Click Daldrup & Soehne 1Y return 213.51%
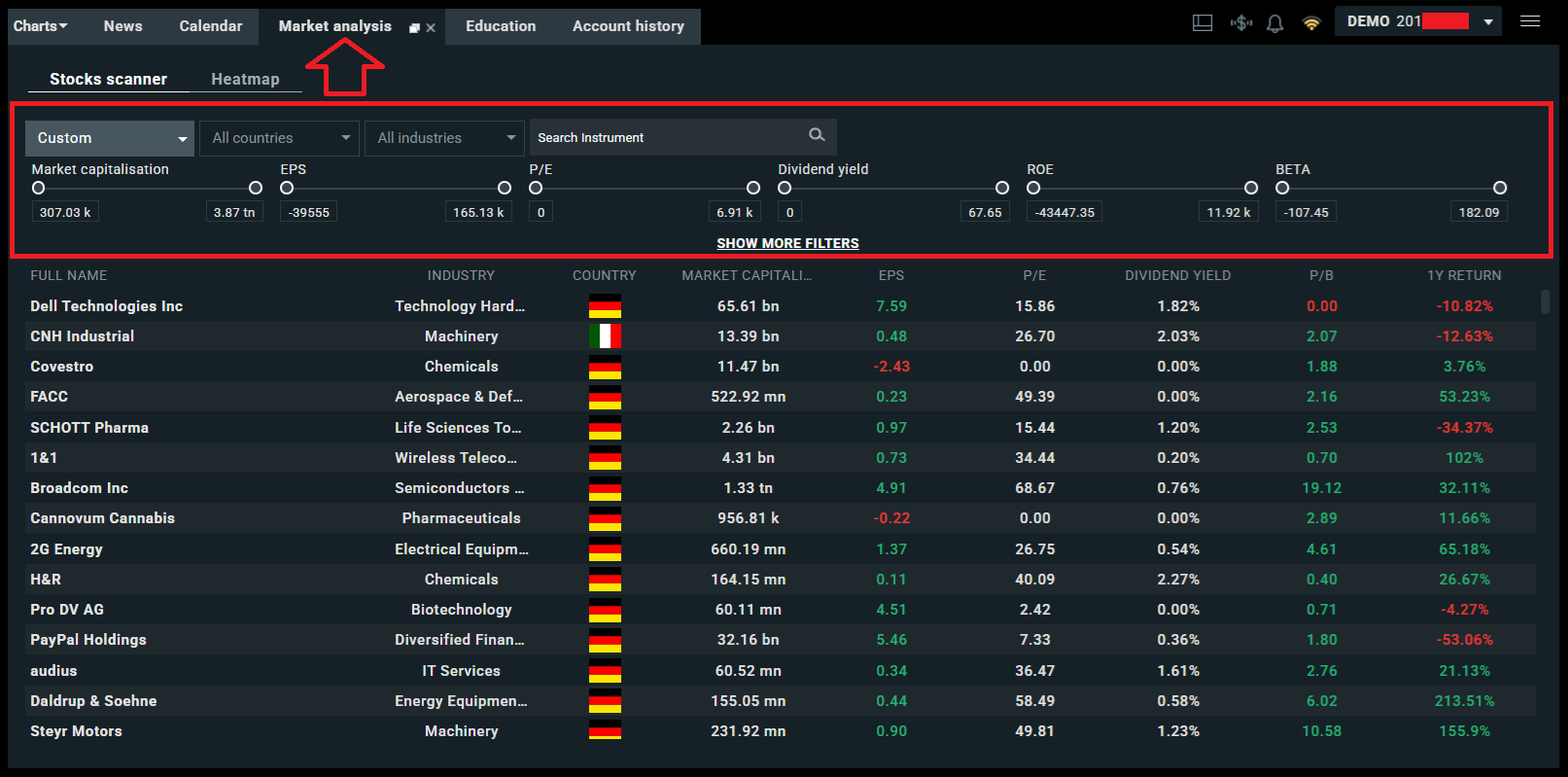Viewport: 1568px width, 777px height. pyautogui.click(x=1464, y=701)
